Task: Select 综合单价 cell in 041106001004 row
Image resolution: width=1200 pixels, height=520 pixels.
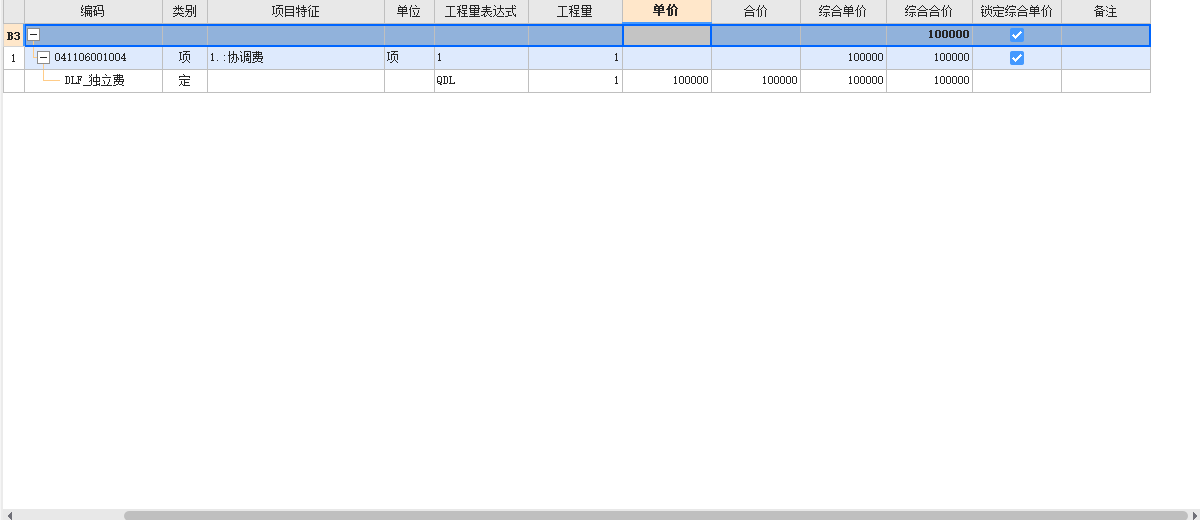Action: pyautogui.click(x=844, y=58)
